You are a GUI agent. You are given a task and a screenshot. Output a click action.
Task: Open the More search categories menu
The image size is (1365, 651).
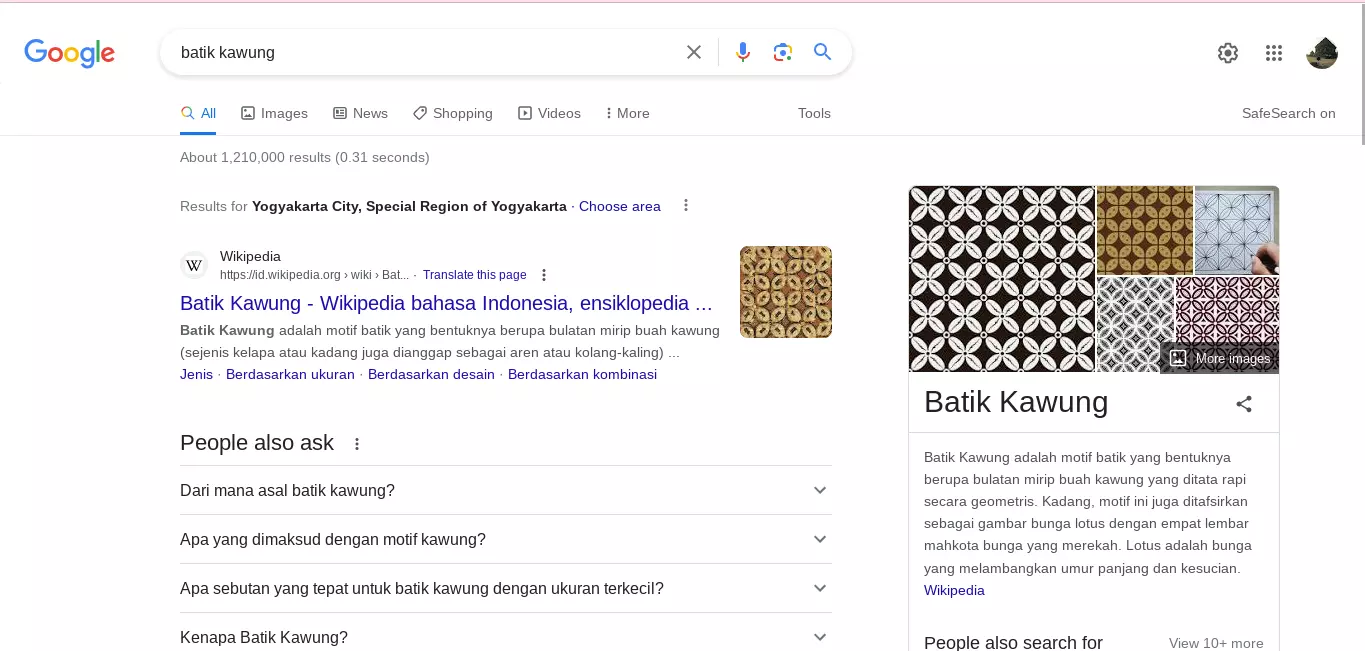[627, 113]
